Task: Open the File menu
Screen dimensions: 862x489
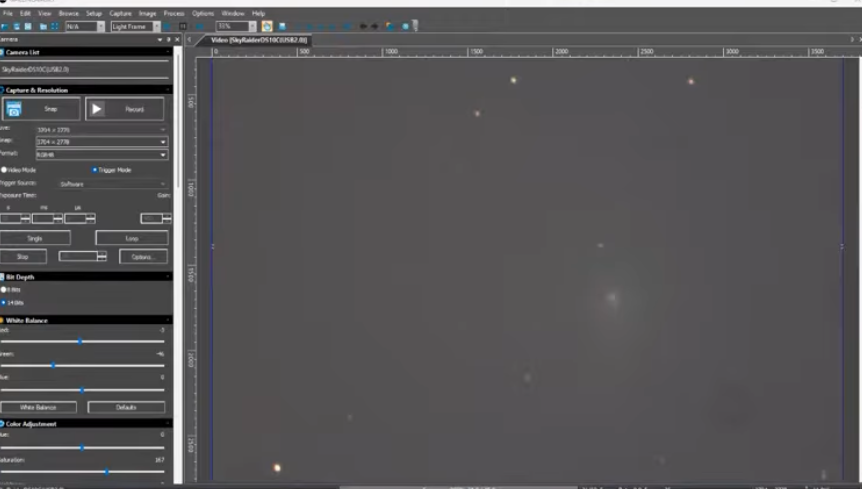Action: 8,13
